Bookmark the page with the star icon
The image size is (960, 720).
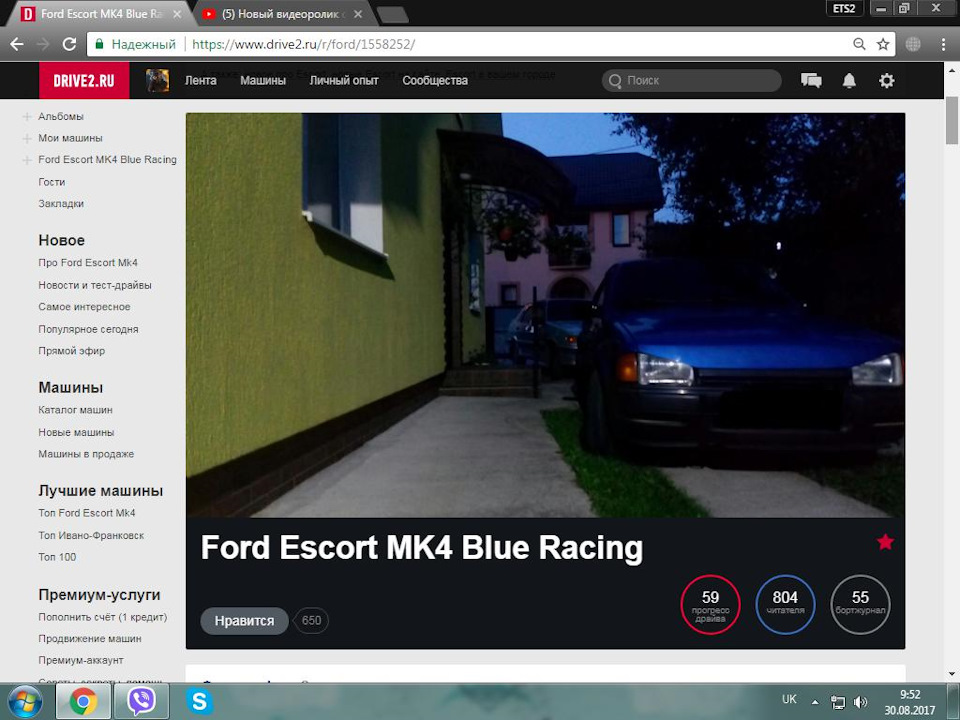tap(883, 44)
